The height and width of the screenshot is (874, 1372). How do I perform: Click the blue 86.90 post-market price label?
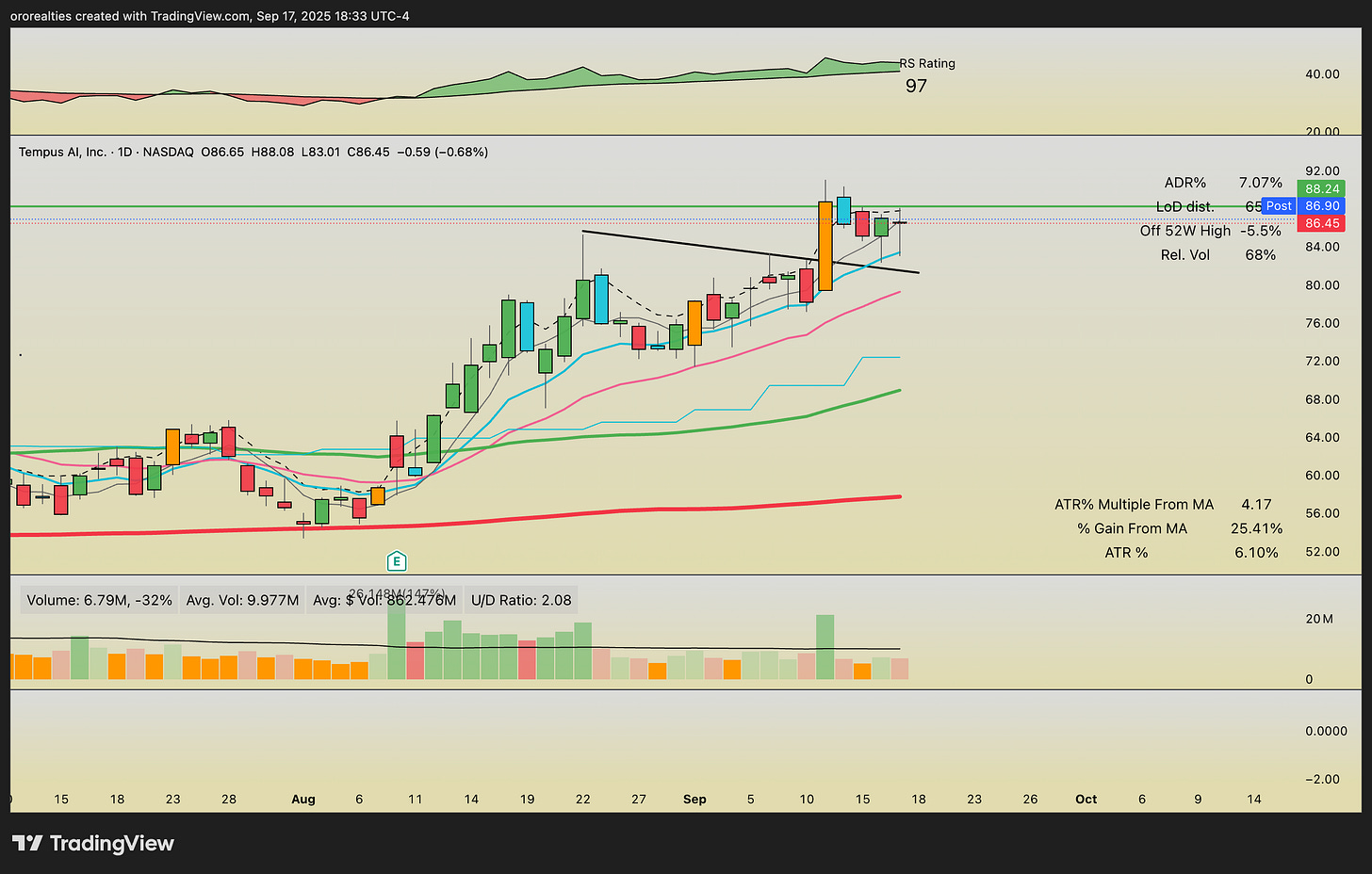(1322, 206)
